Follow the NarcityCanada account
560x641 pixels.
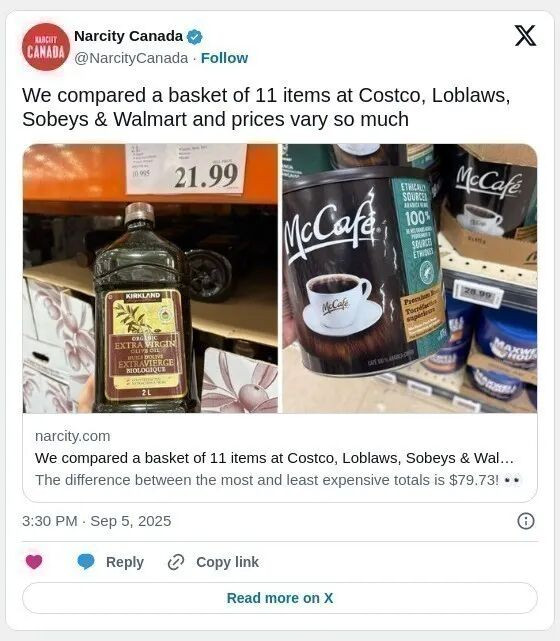pos(224,58)
